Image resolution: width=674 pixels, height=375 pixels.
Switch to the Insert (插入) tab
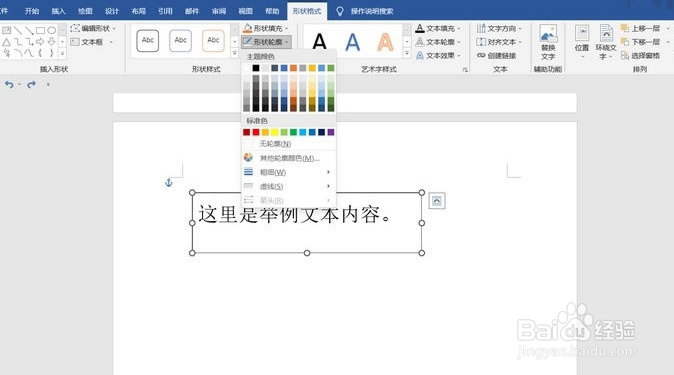tap(58, 11)
